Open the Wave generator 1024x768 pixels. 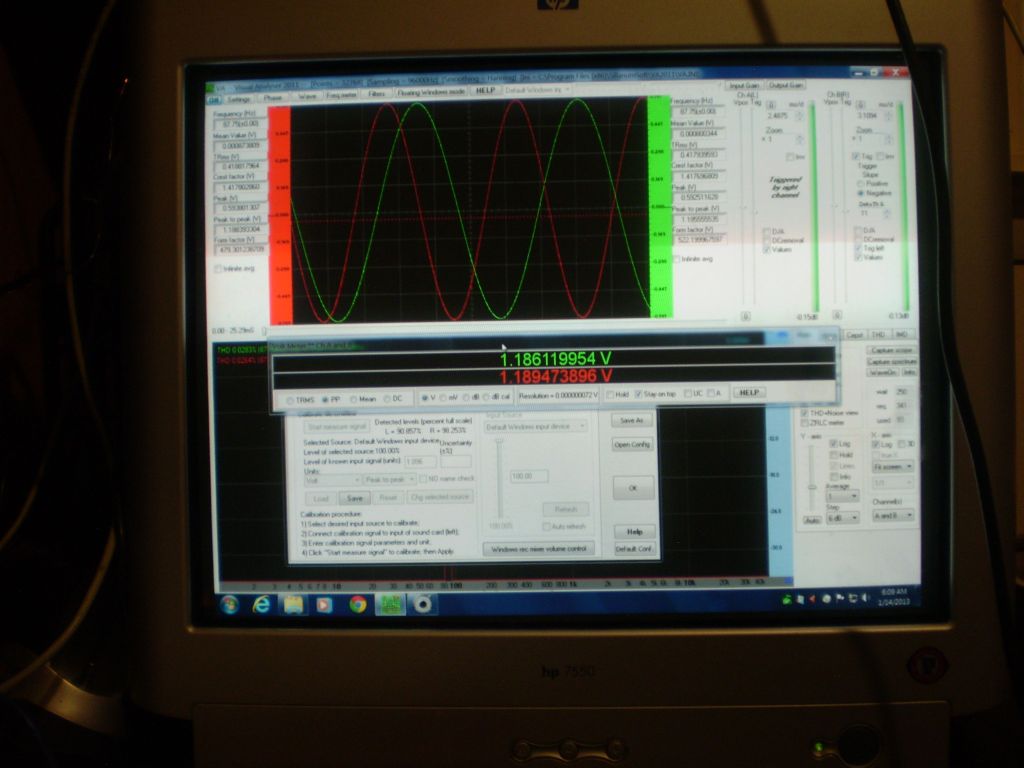(307, 96)
